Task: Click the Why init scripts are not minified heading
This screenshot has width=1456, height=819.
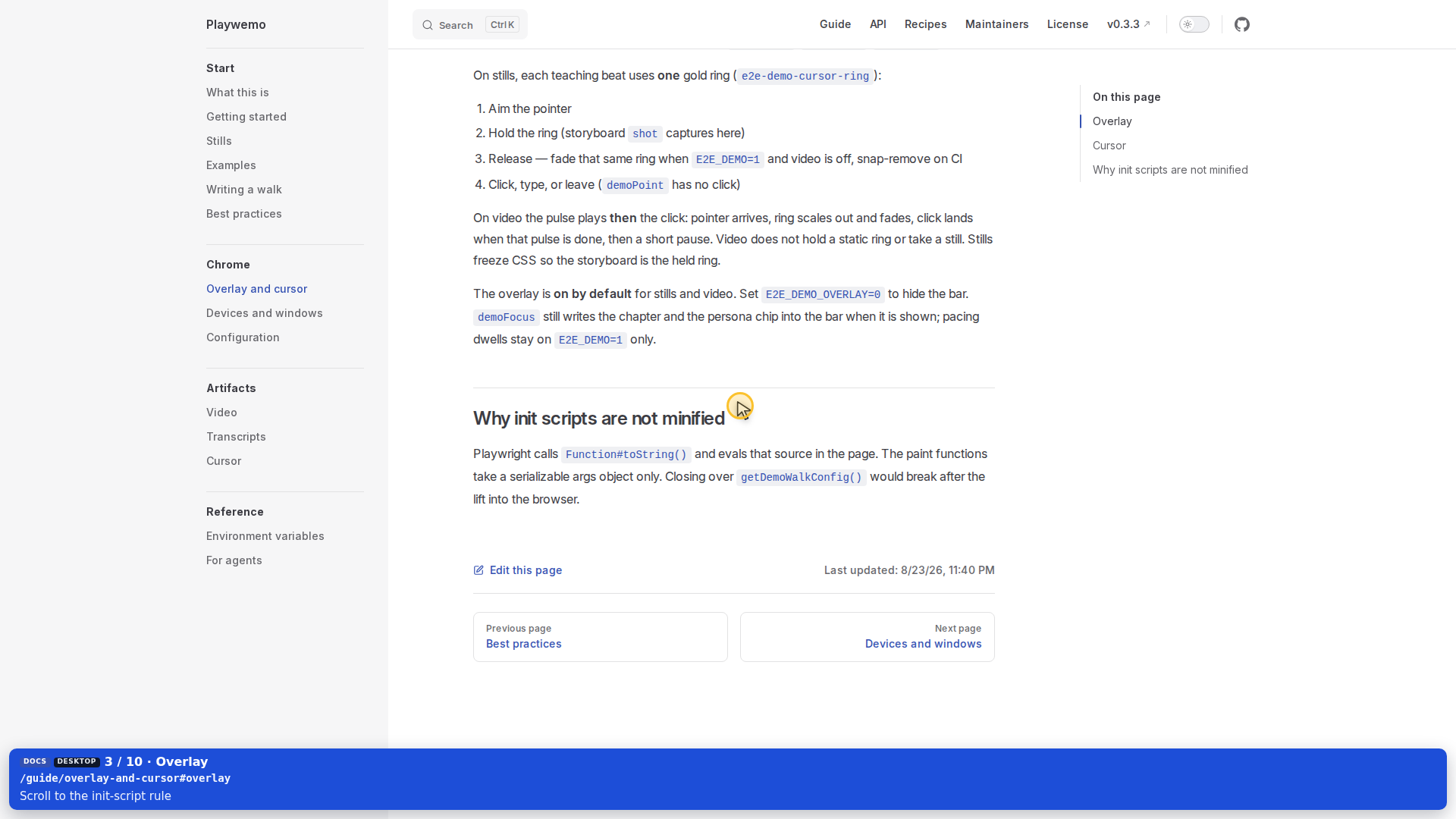Action: point(599,419)
